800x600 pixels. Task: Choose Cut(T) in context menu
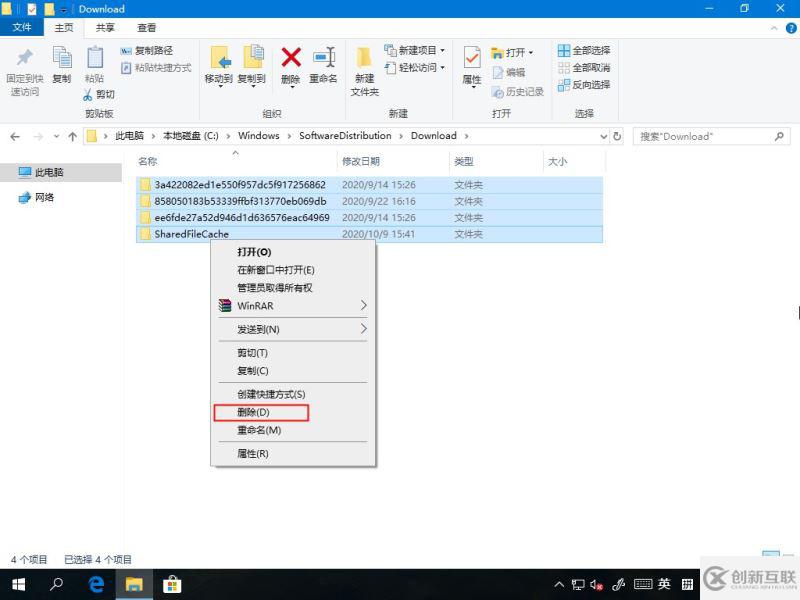click(293, 353)
